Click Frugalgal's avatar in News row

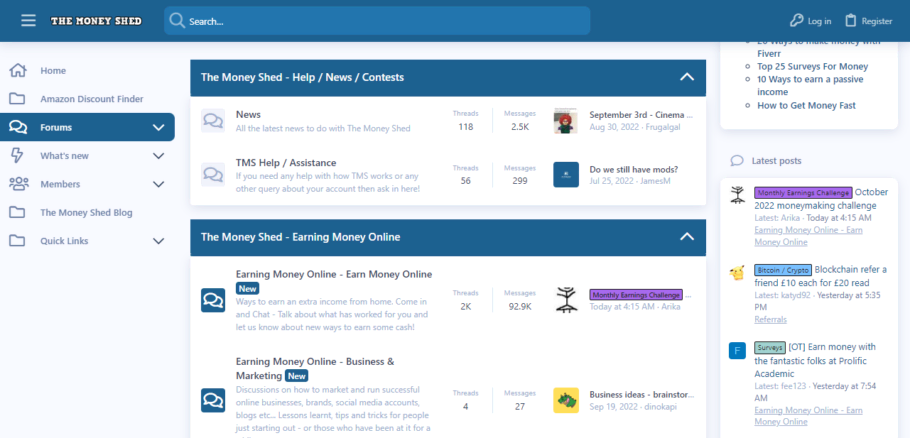point(566,121)
